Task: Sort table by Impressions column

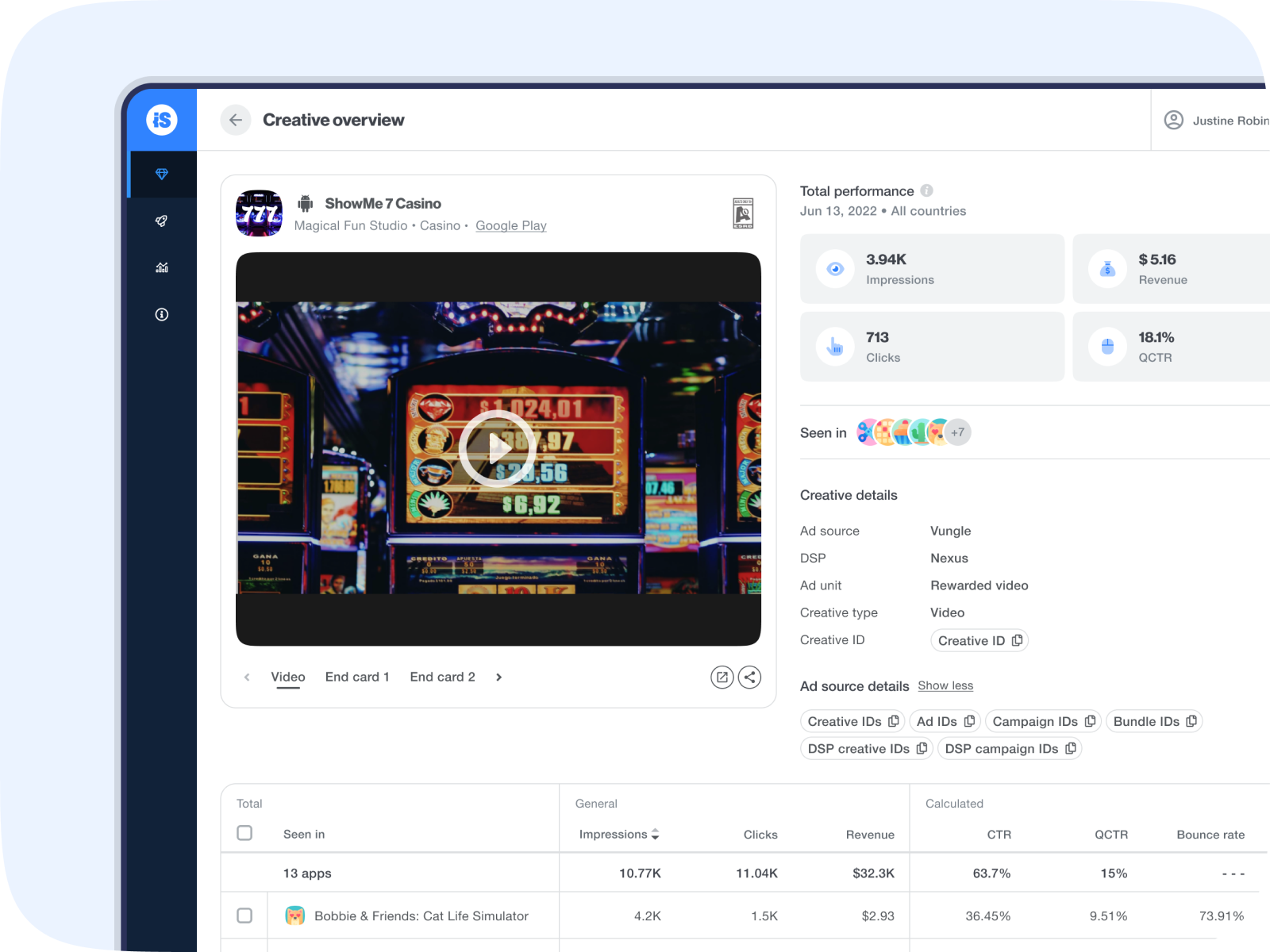Action: point(619,834)
